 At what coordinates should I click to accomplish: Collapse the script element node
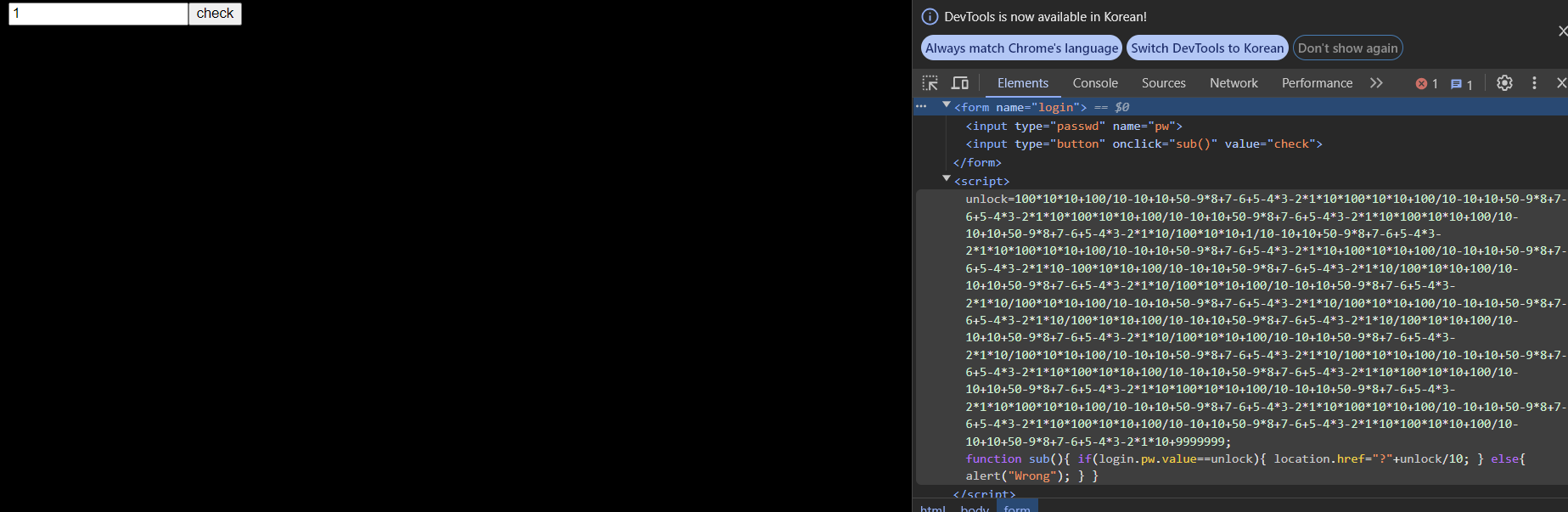pos(947,179)
